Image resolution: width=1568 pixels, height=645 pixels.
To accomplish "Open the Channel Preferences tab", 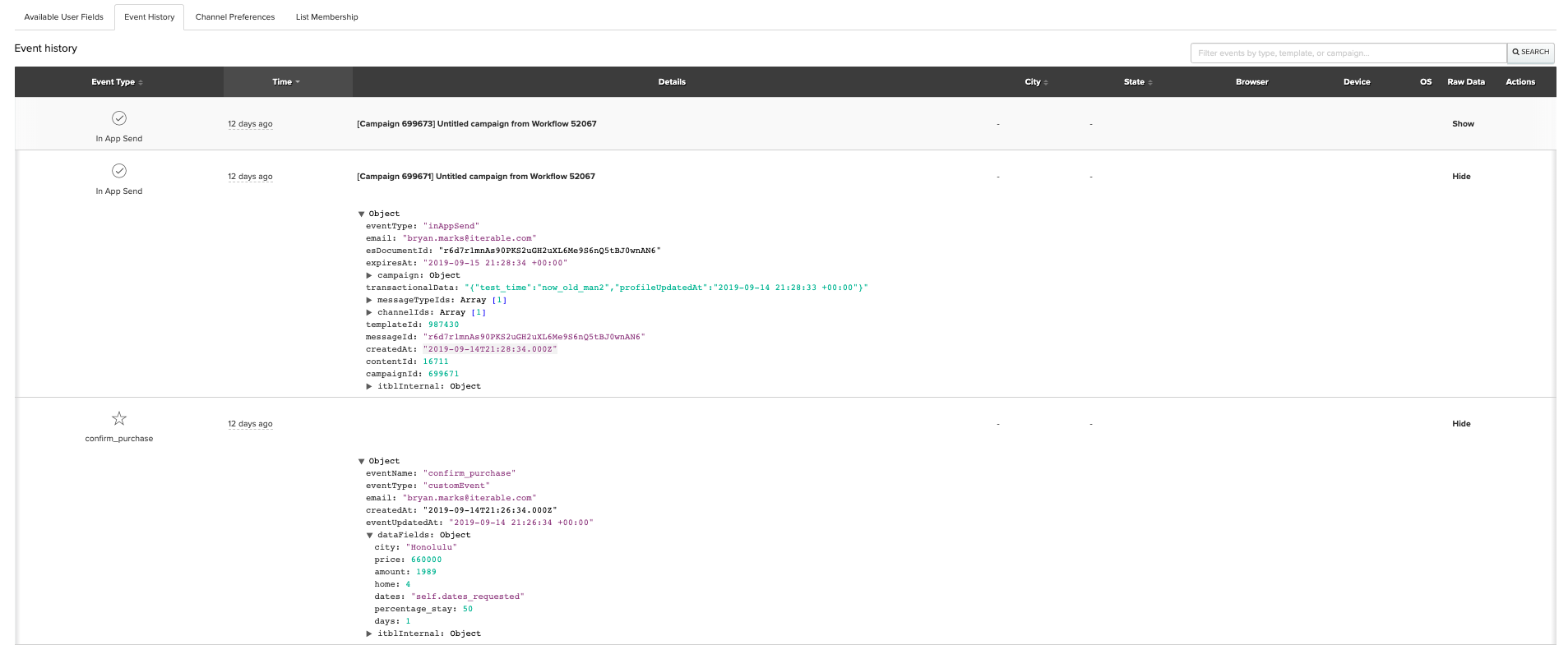I will tap(235, 17).
